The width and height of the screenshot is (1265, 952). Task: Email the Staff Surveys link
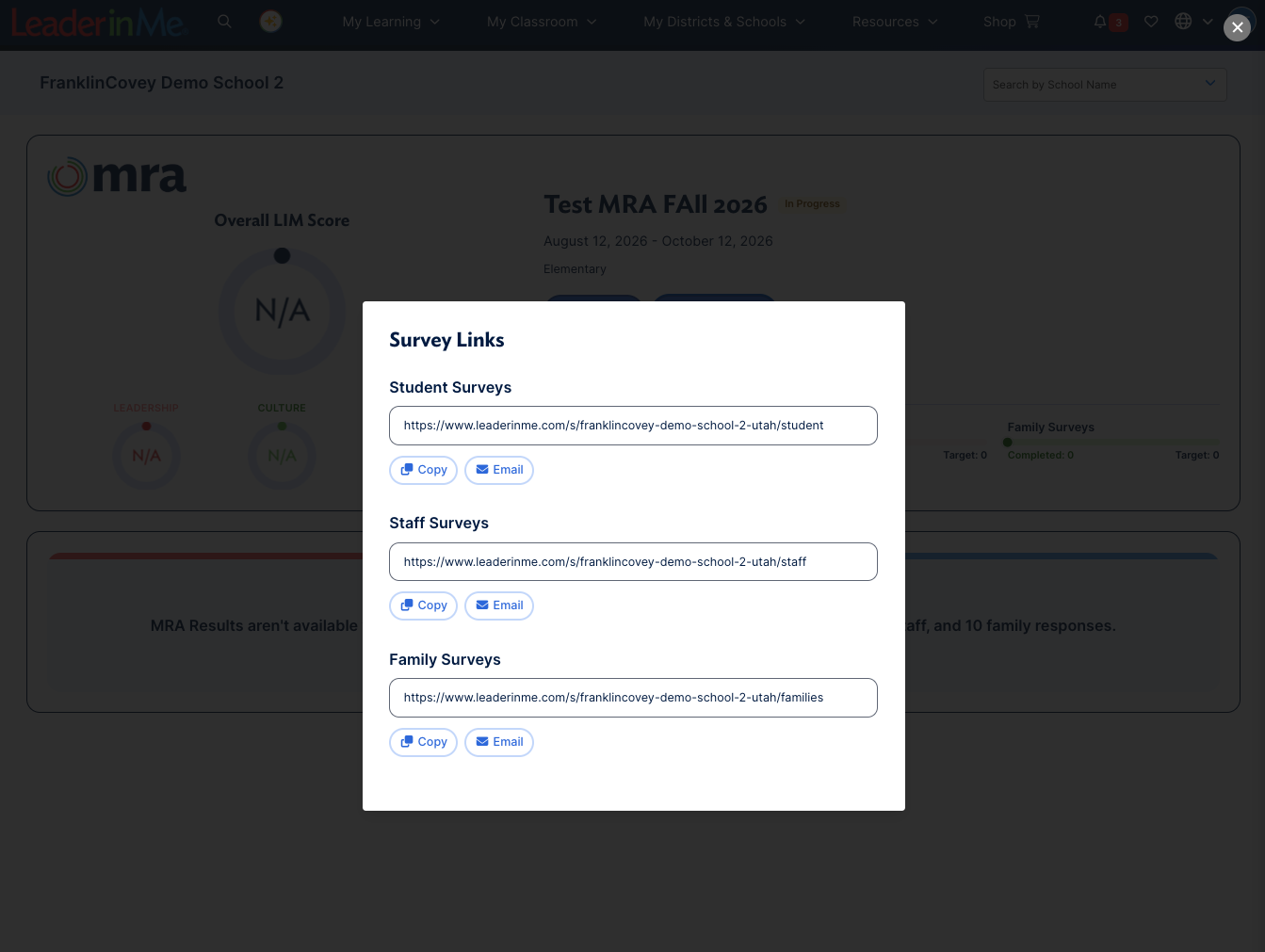click(x=499, y=605)
